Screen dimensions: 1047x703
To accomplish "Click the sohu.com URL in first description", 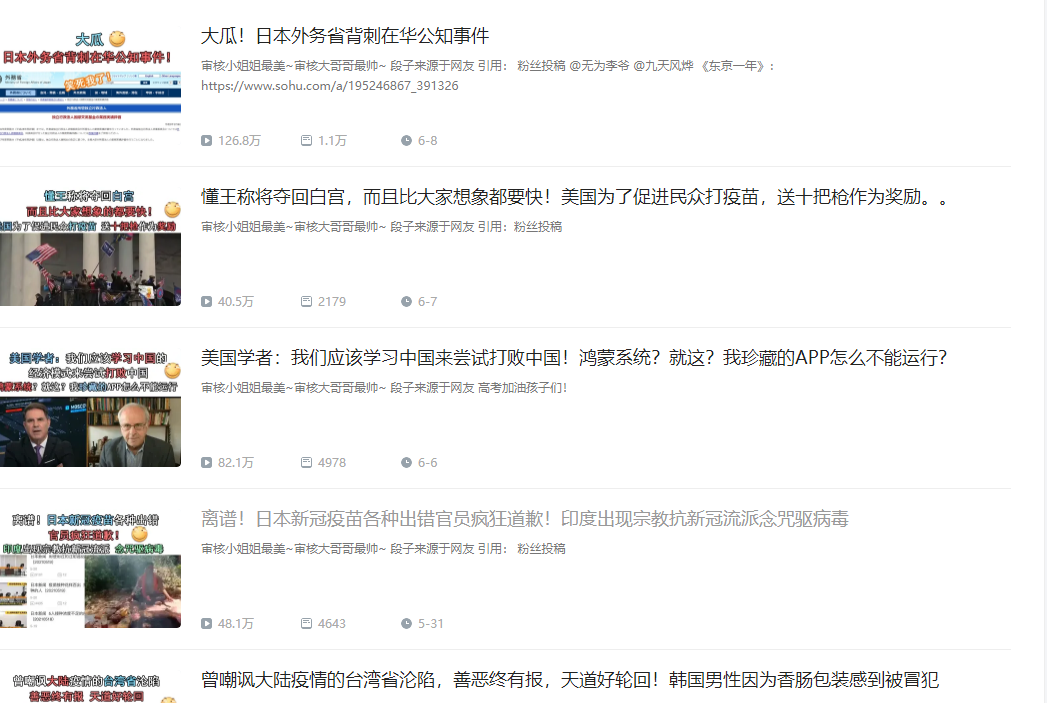I will 330,85.
